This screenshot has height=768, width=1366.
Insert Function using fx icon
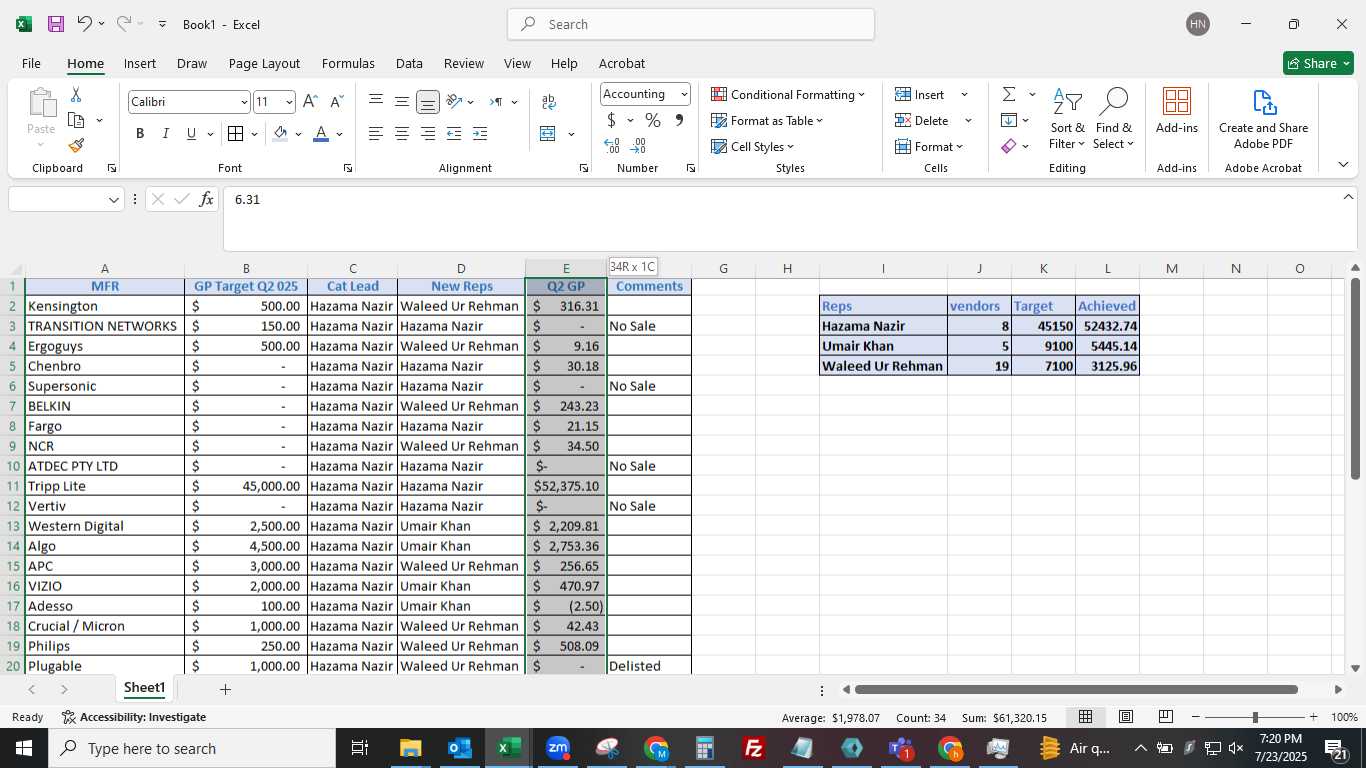(x=207, y=199)
